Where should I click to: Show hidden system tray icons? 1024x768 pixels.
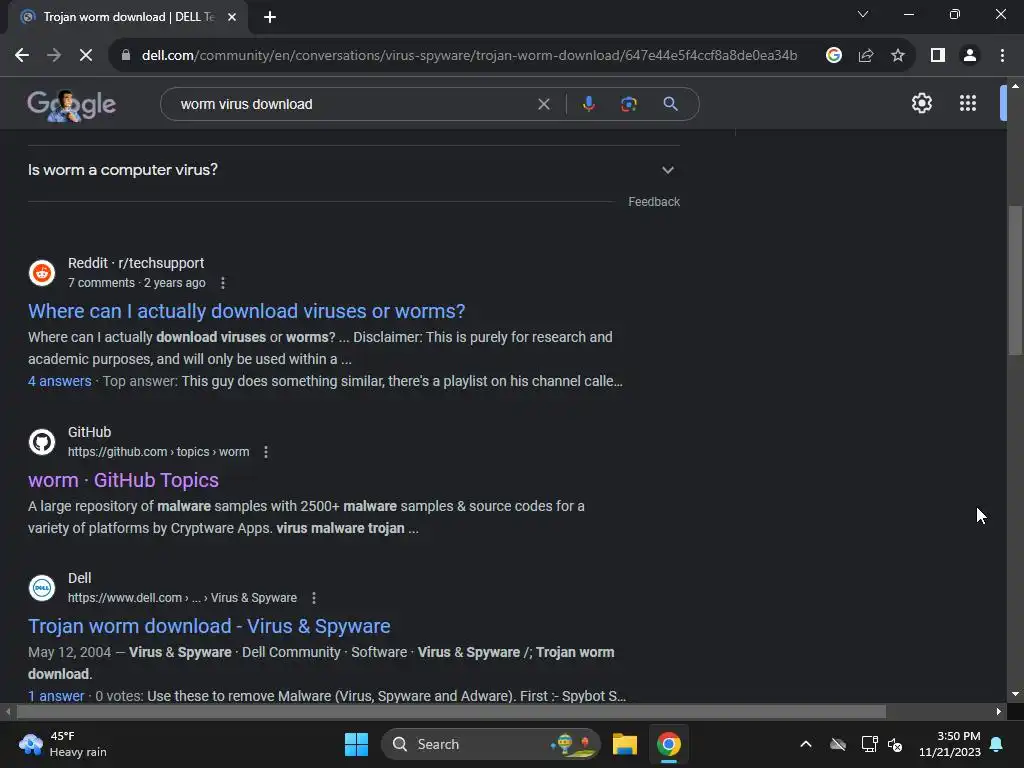click(x=806, y=744)
